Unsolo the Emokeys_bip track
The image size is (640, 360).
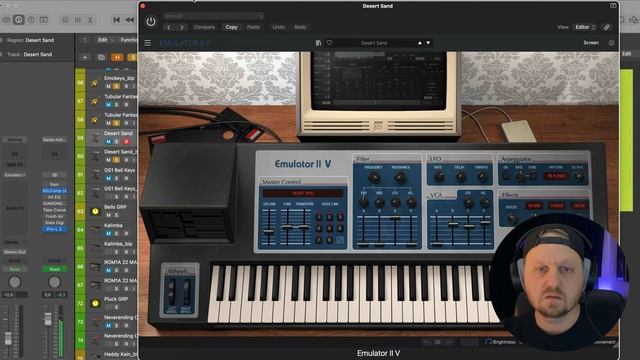pos(117,86)
